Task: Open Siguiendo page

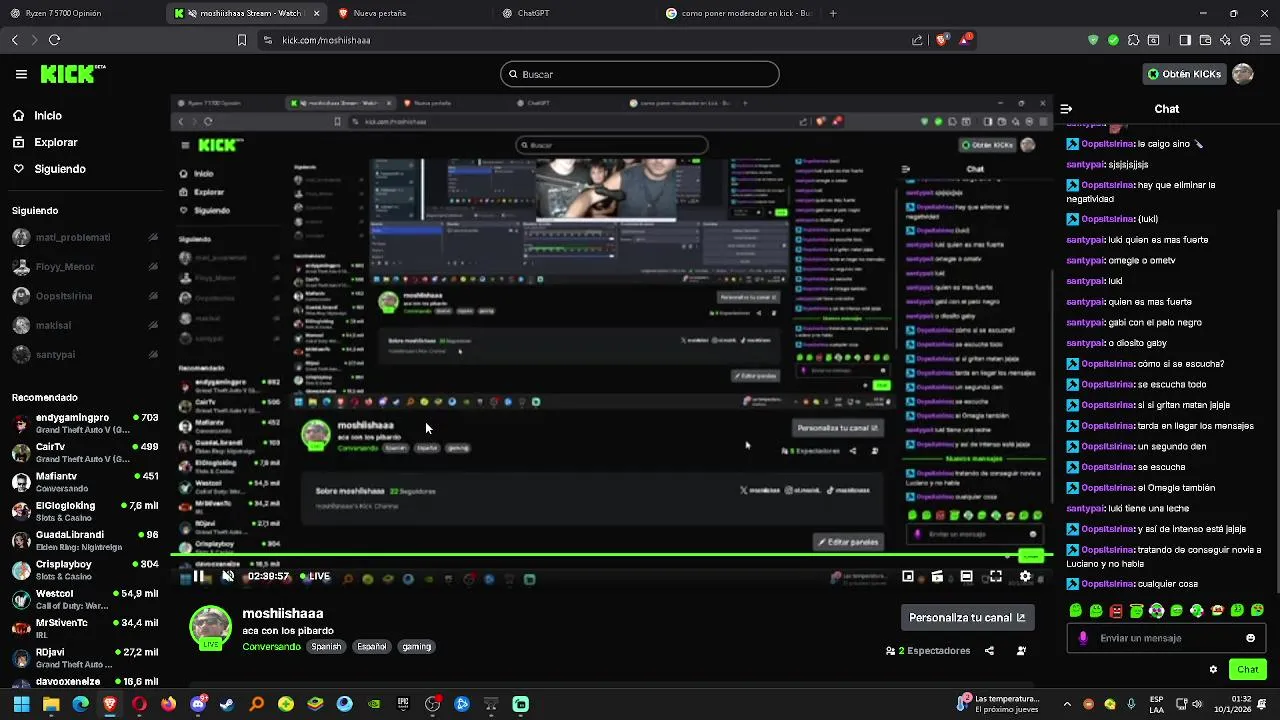Action: point(48,169)
